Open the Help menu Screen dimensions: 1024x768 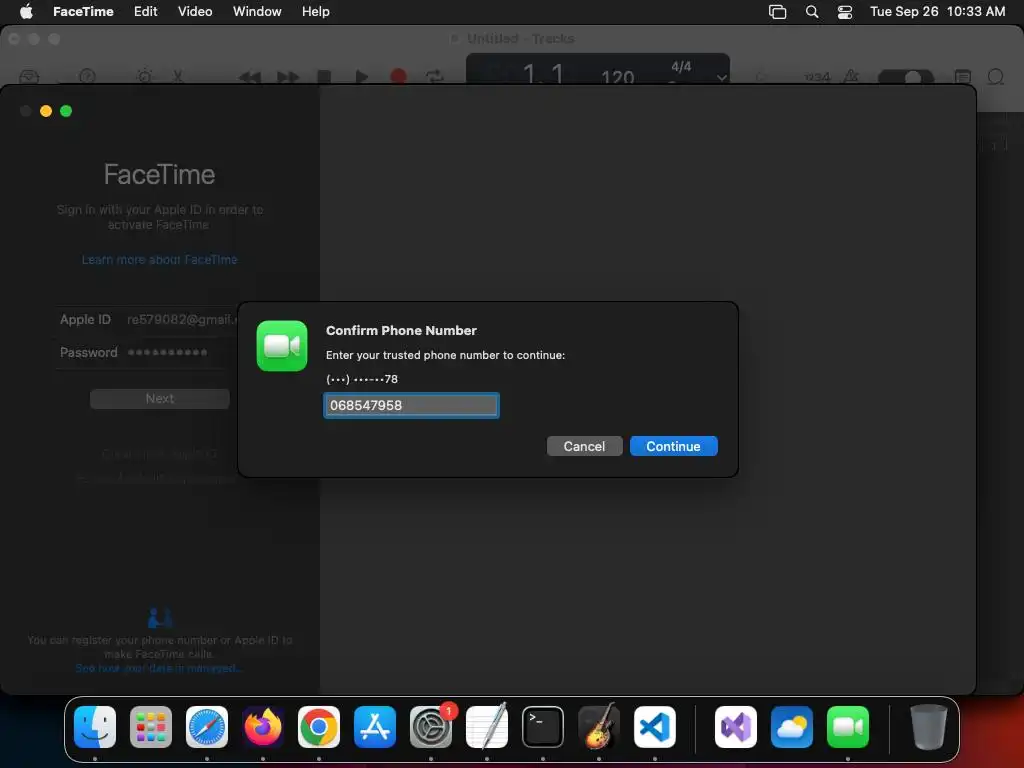(x=315, y=11)
